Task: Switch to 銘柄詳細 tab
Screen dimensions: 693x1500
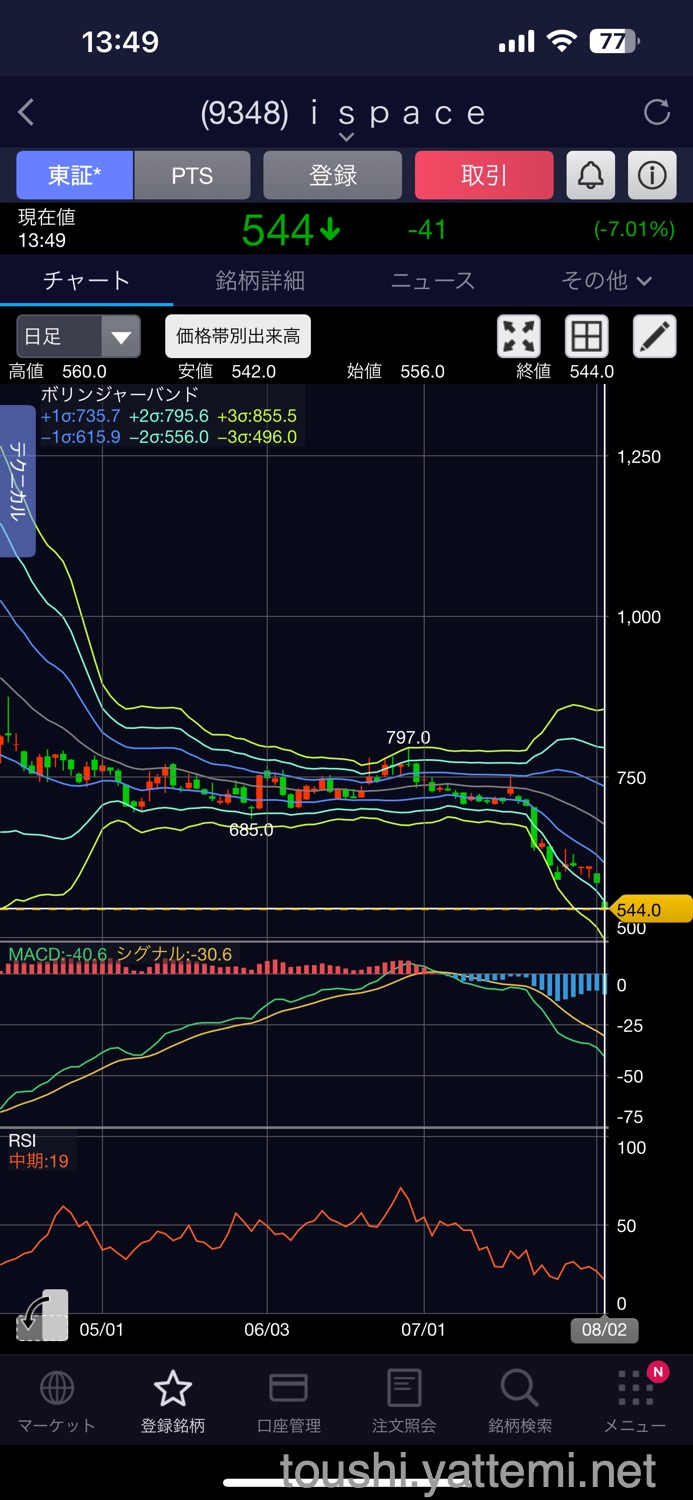Action: coord(260,281)
